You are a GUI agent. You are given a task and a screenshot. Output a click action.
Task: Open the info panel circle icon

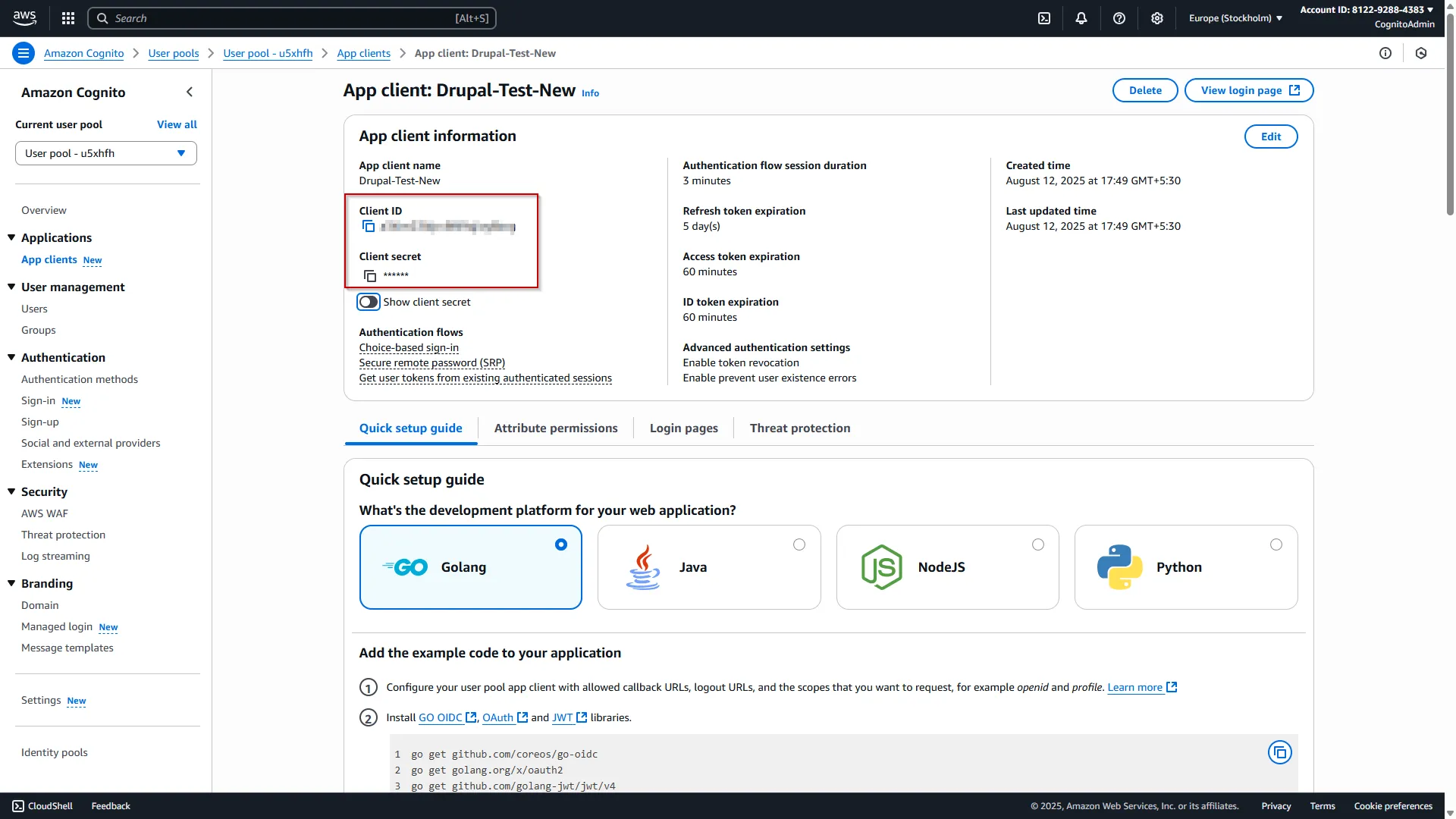tap(1385, 53)
